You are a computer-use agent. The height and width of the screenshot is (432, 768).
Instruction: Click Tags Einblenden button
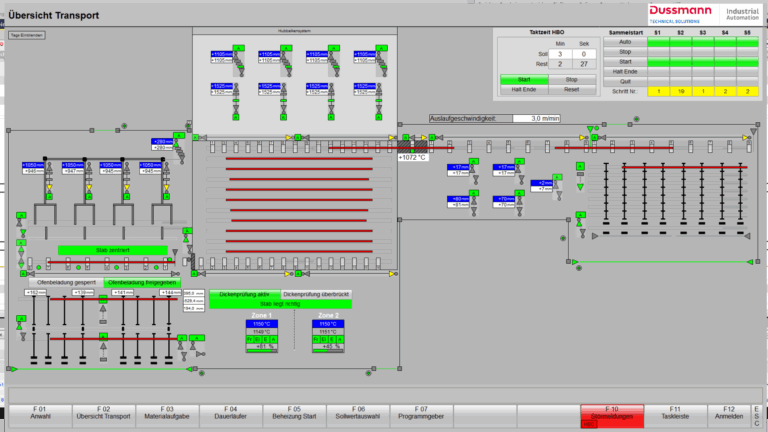click(x=26, y=35)
